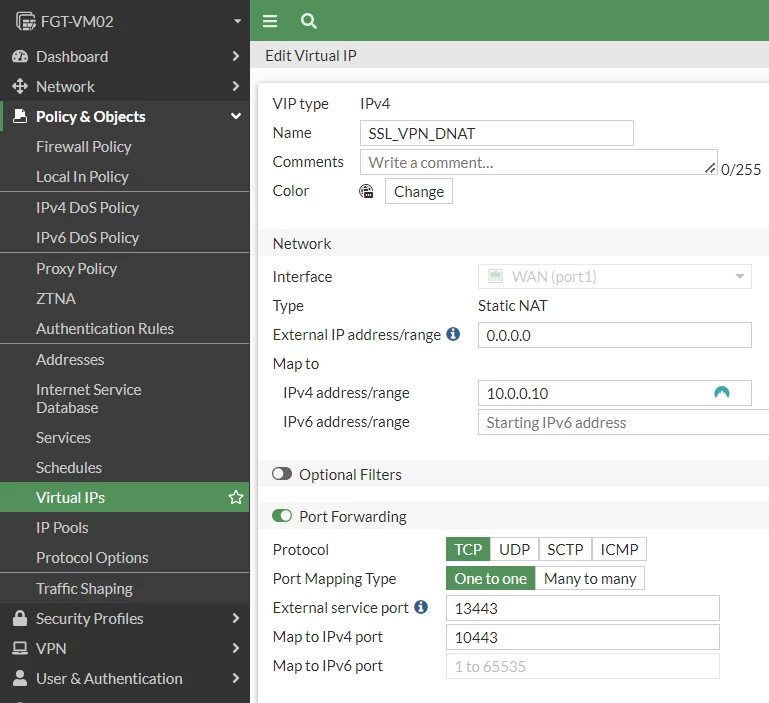This screenshot has width=769, height=703.
Task: Select Virtual IPs menu item
Action: [125, 497]
